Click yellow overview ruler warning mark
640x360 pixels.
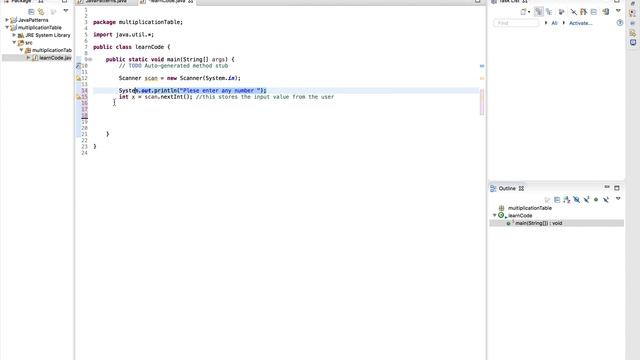click(x=482, y=78)
